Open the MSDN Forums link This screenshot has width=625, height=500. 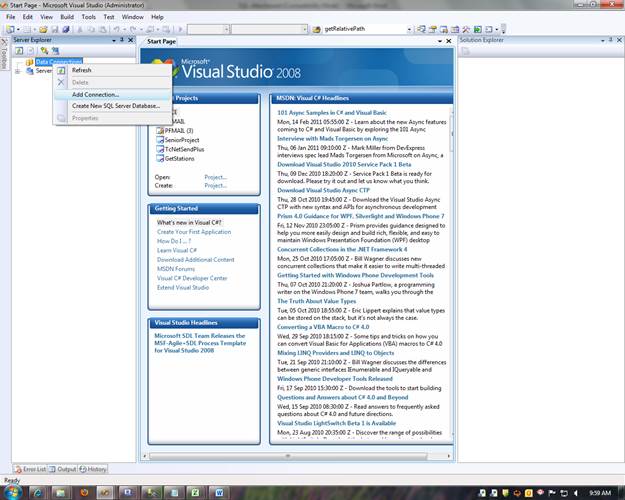(176, 269)
